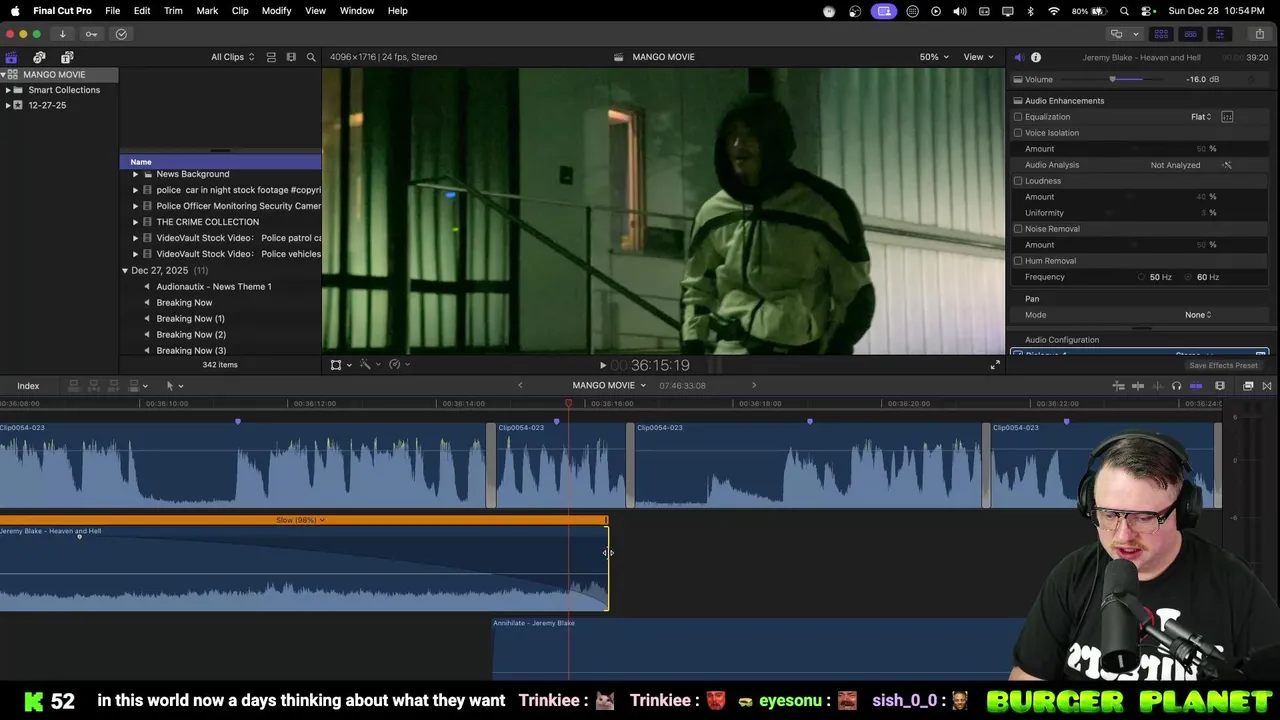Expand the Smart Collections folder
The height and width of the screenshot is (720, 1280).
pos(8,90)
